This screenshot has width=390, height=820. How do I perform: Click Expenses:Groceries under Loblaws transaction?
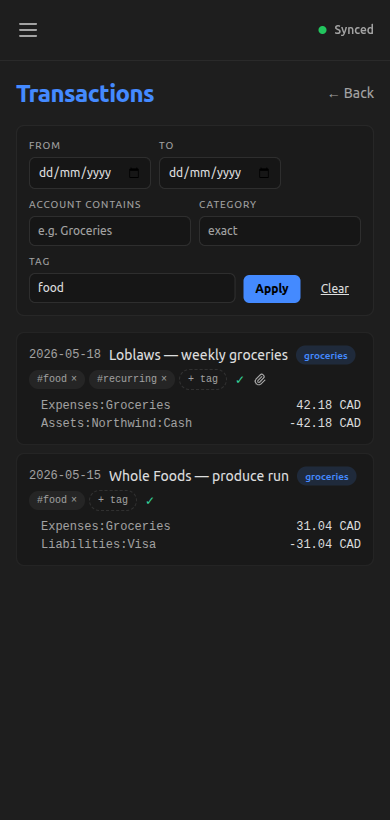(x=106, y=405)
